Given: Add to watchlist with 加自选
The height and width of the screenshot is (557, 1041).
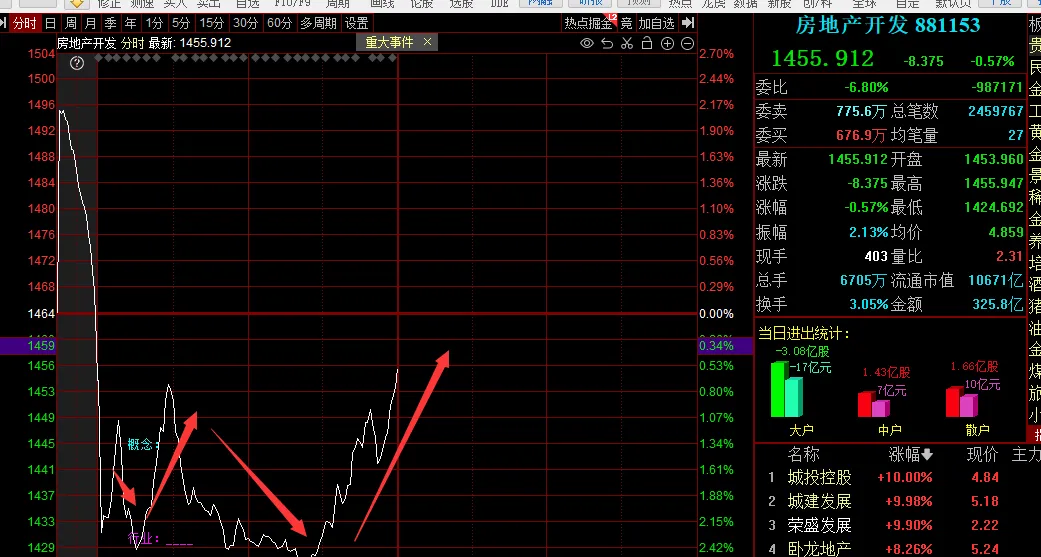Looking at the screenshot, I should point(657,24).
